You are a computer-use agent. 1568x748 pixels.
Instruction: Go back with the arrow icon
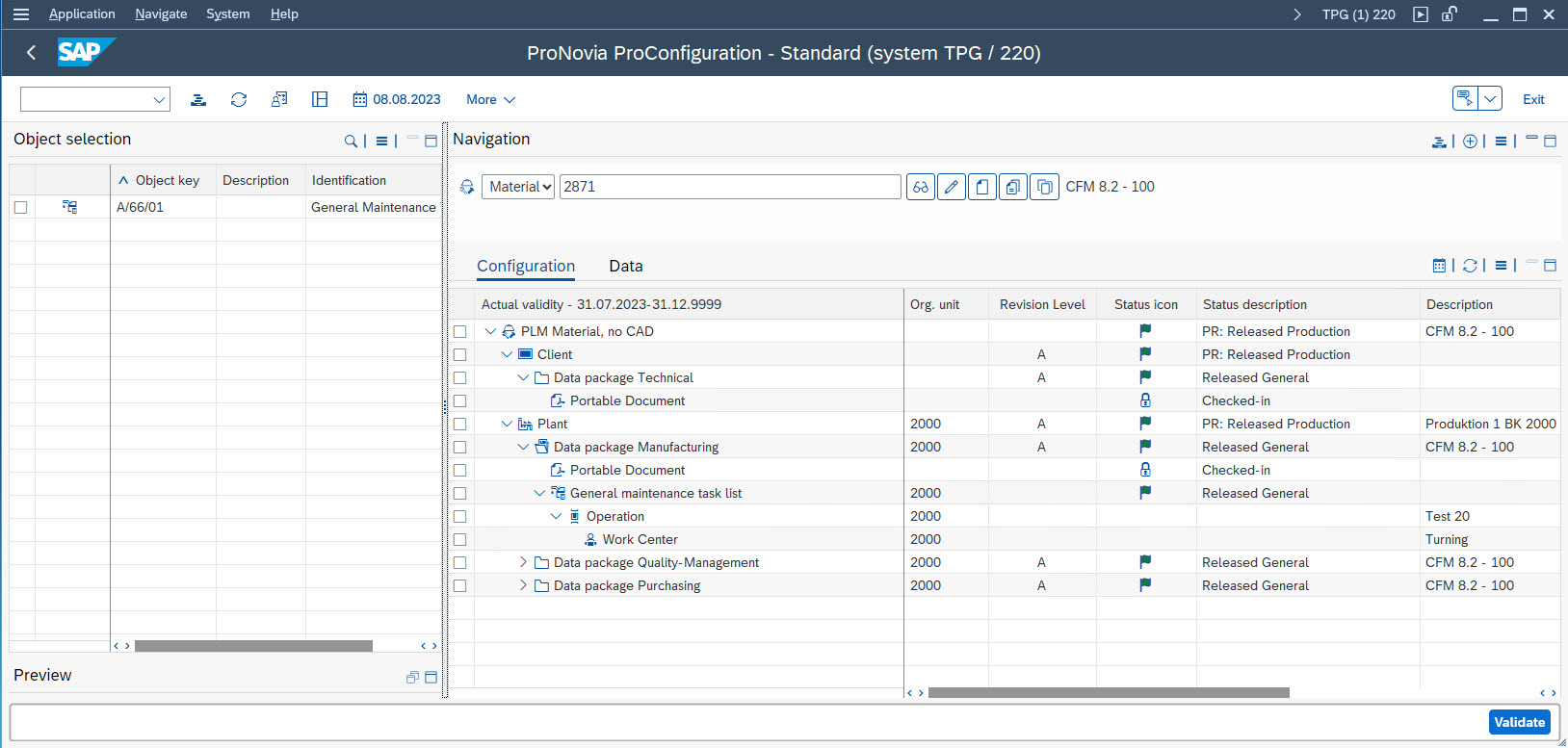(x=31, y=53)
